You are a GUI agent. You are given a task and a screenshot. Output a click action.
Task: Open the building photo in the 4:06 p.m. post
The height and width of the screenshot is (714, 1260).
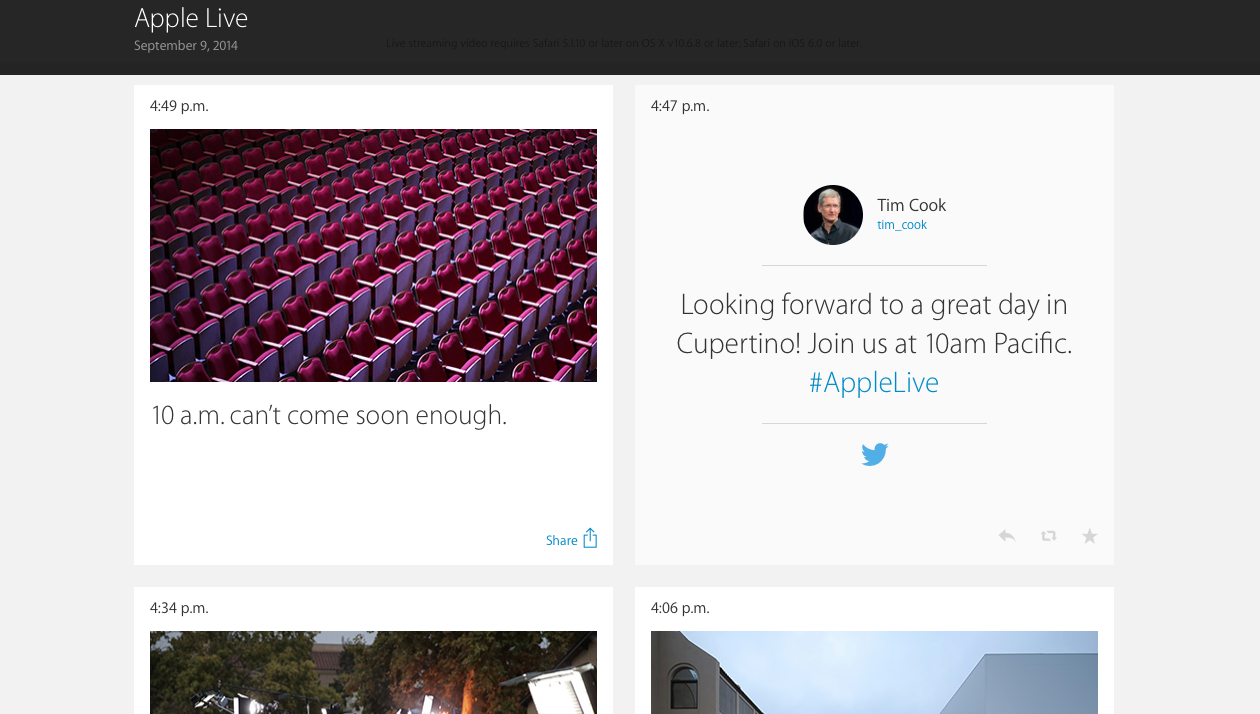point(874,672)
